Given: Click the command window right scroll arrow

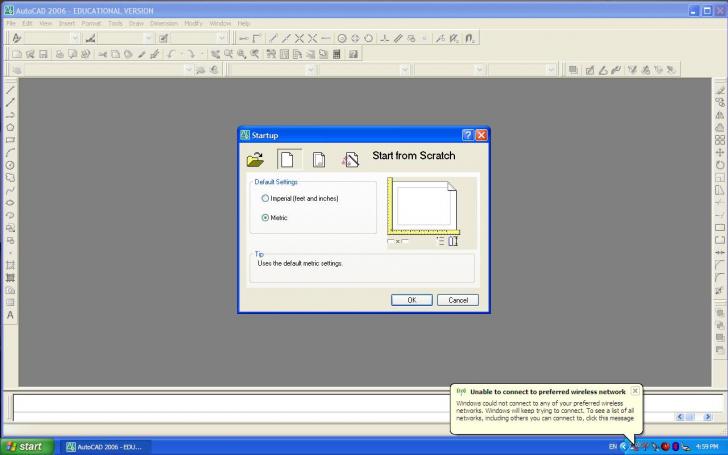Looking at the screenshot, I should point(708,417).
